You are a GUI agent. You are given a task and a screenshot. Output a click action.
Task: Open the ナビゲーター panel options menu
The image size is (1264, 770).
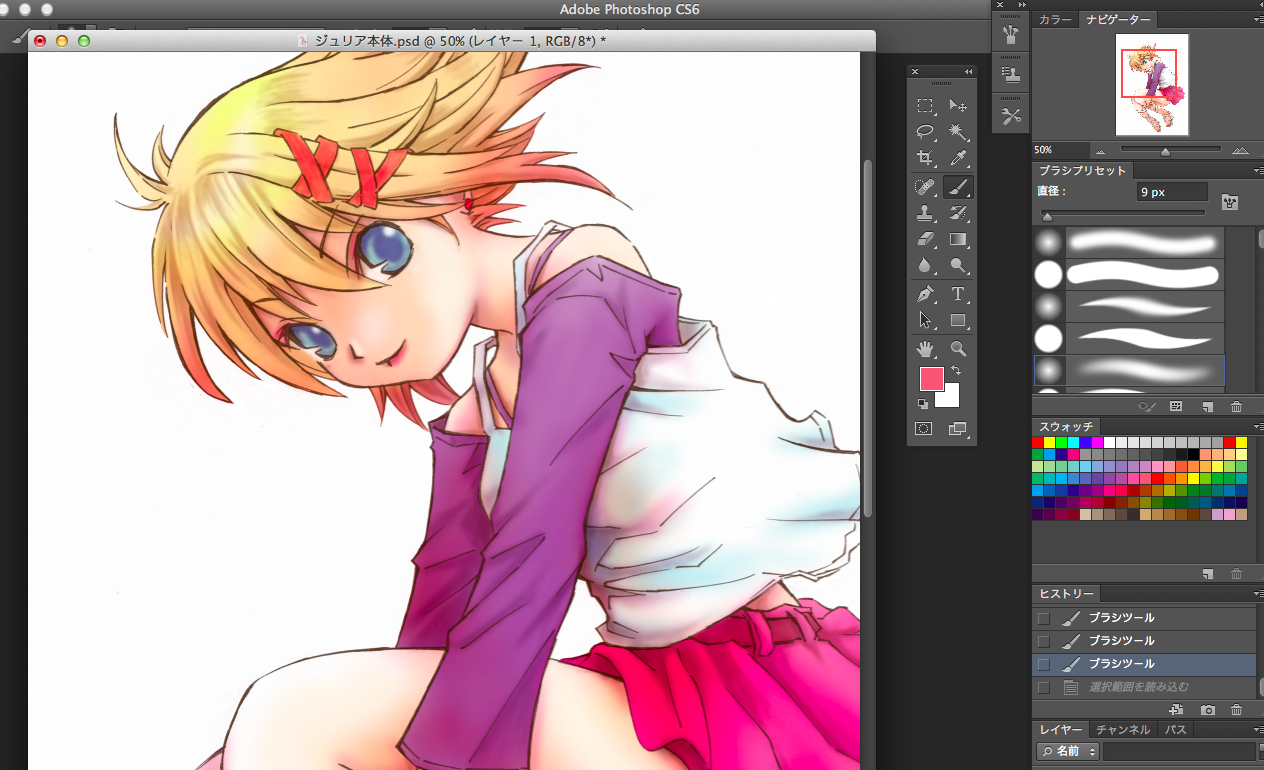[x=1257, y=20]
